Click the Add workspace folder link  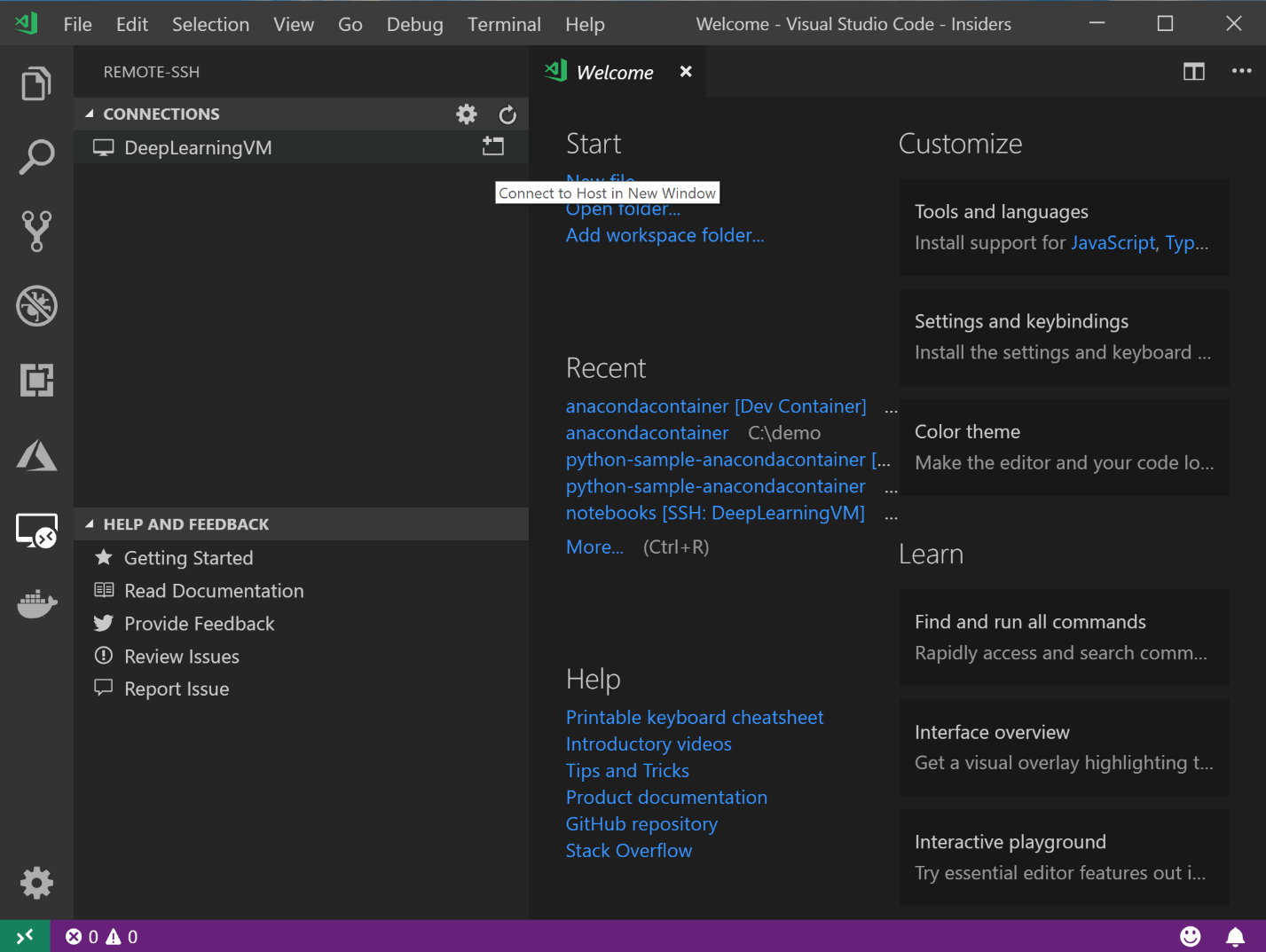[x=664, y=235]
